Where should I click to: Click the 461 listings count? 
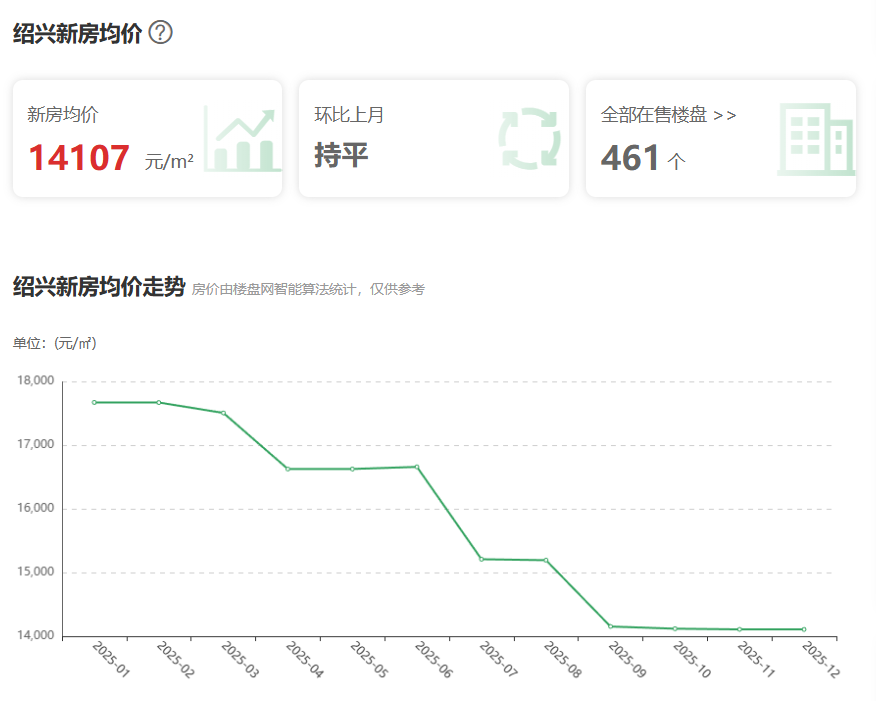pos(630,158)
